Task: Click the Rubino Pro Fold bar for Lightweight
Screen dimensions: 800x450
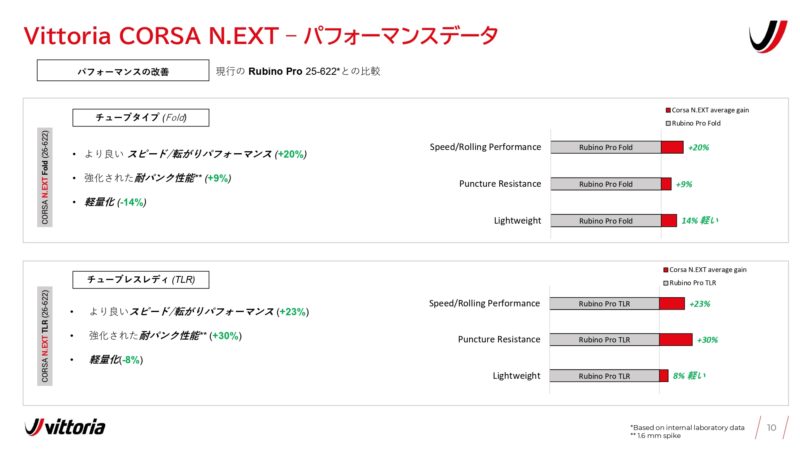Action: point(605,220)
